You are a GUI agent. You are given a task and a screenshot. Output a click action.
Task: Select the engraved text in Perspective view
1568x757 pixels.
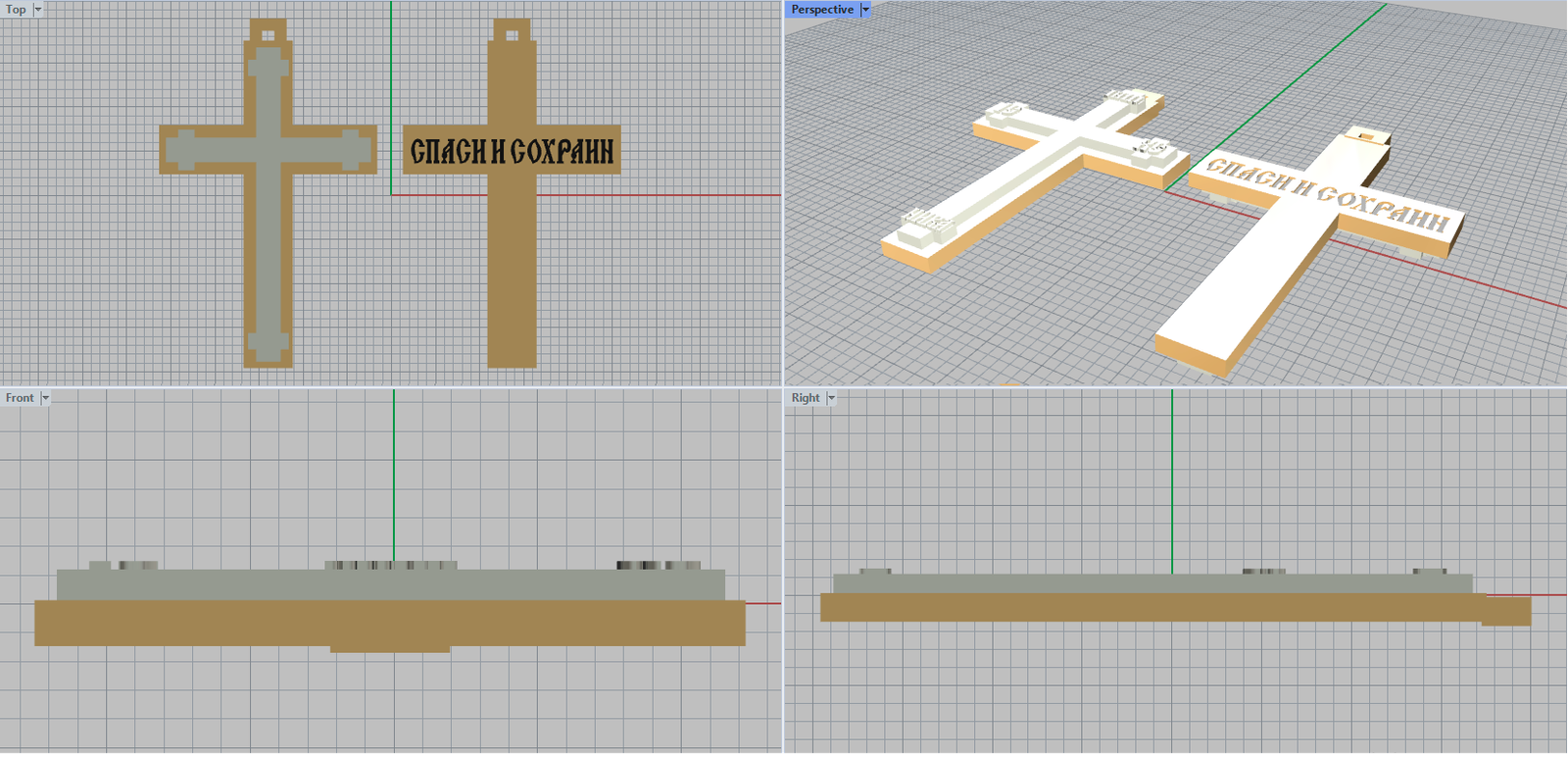click(1328, 194)
